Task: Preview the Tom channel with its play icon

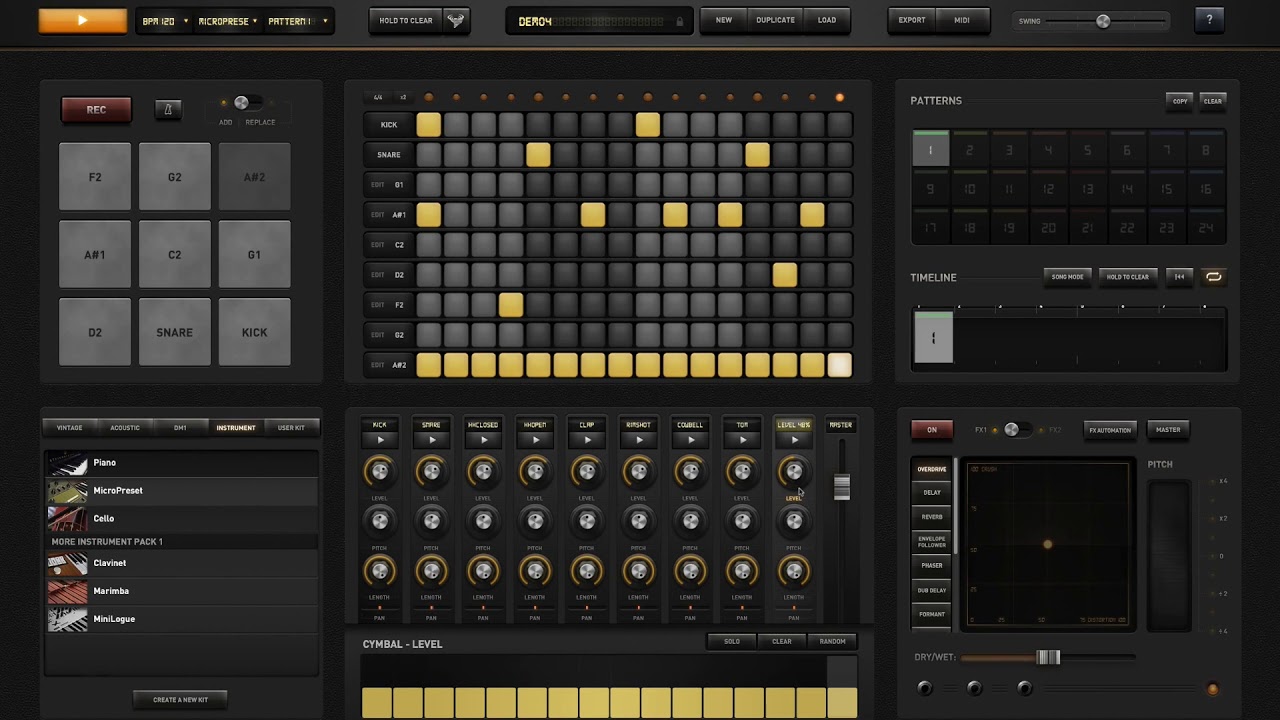Action: pyautogui.click(x=742, y=439)
